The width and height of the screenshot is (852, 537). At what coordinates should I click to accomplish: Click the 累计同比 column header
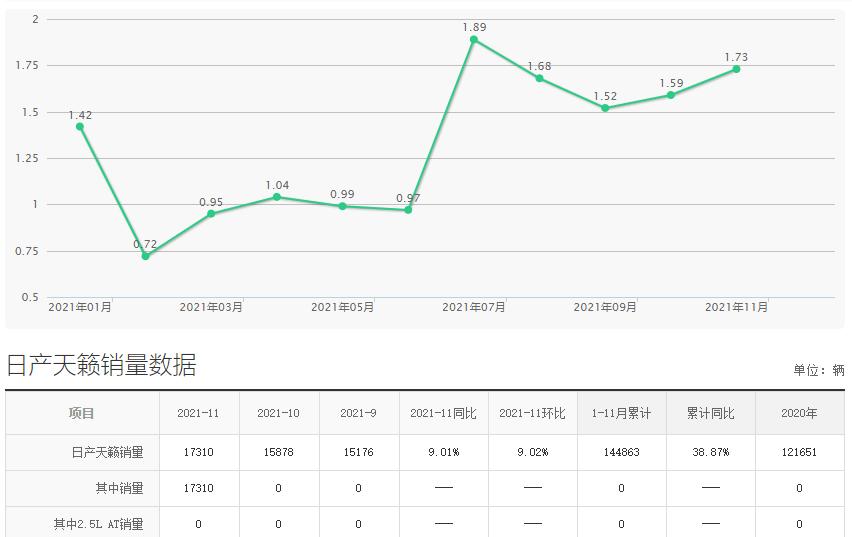710,413
